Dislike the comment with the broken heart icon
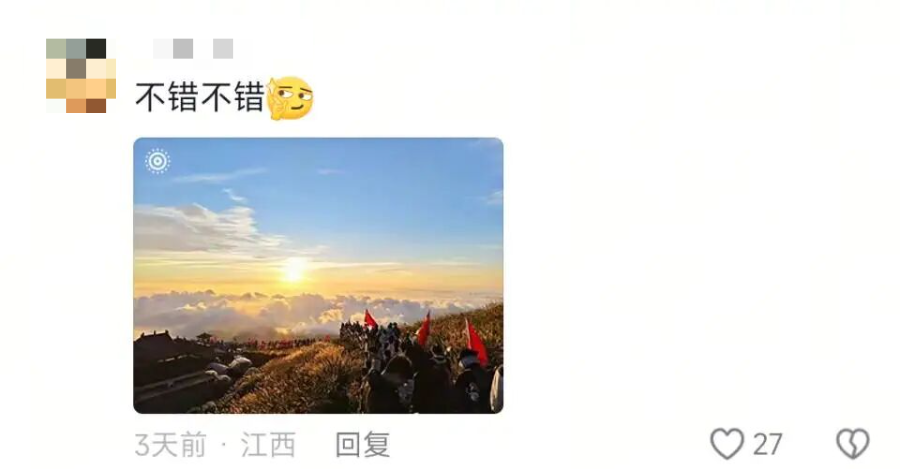Image resolution: width=900 pixels, height=469 pixels. (x=853, y=444)
